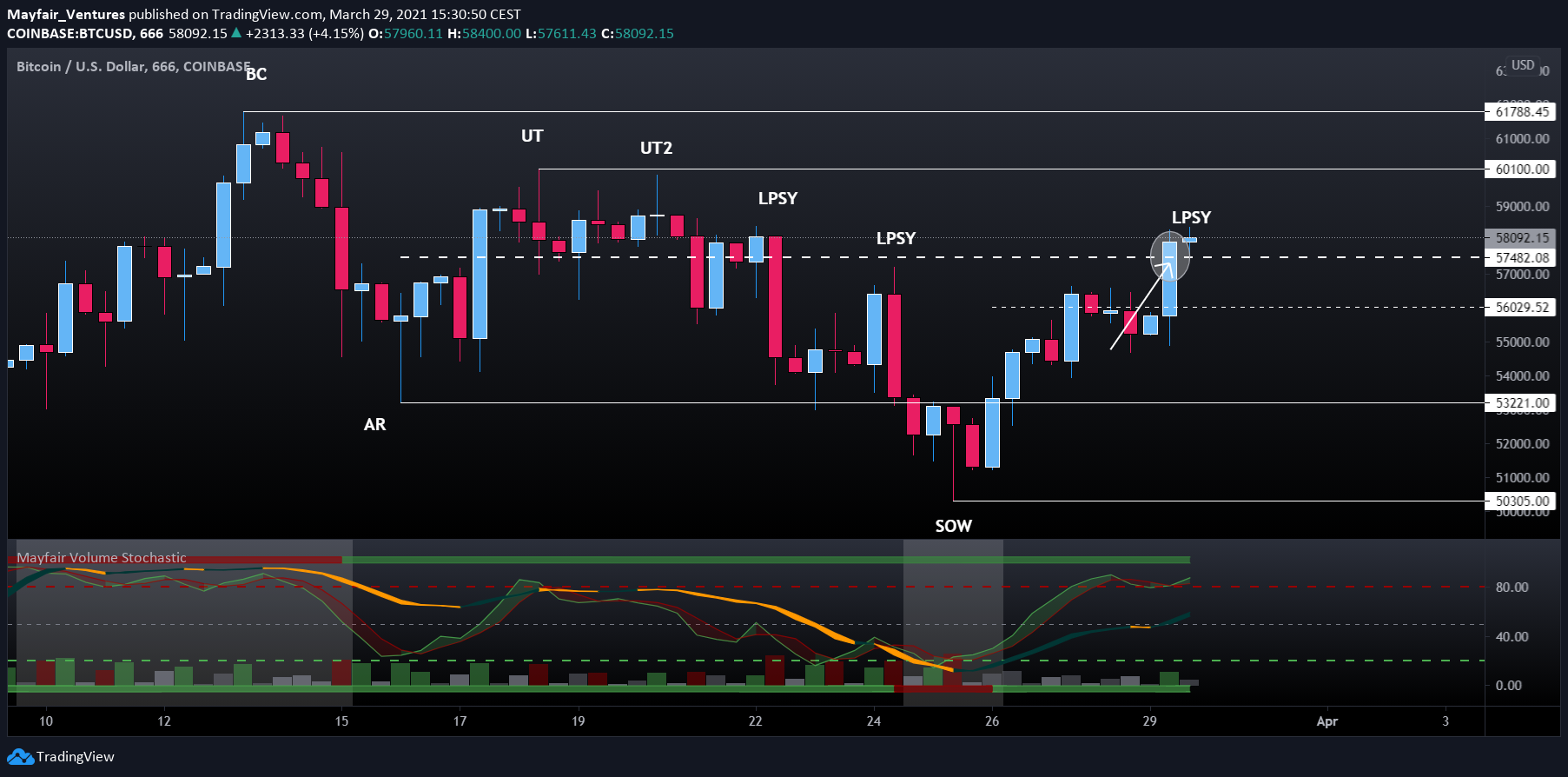Click the date label 24 on time axis
Screen dimensions: 1568x777
[873, 721]
